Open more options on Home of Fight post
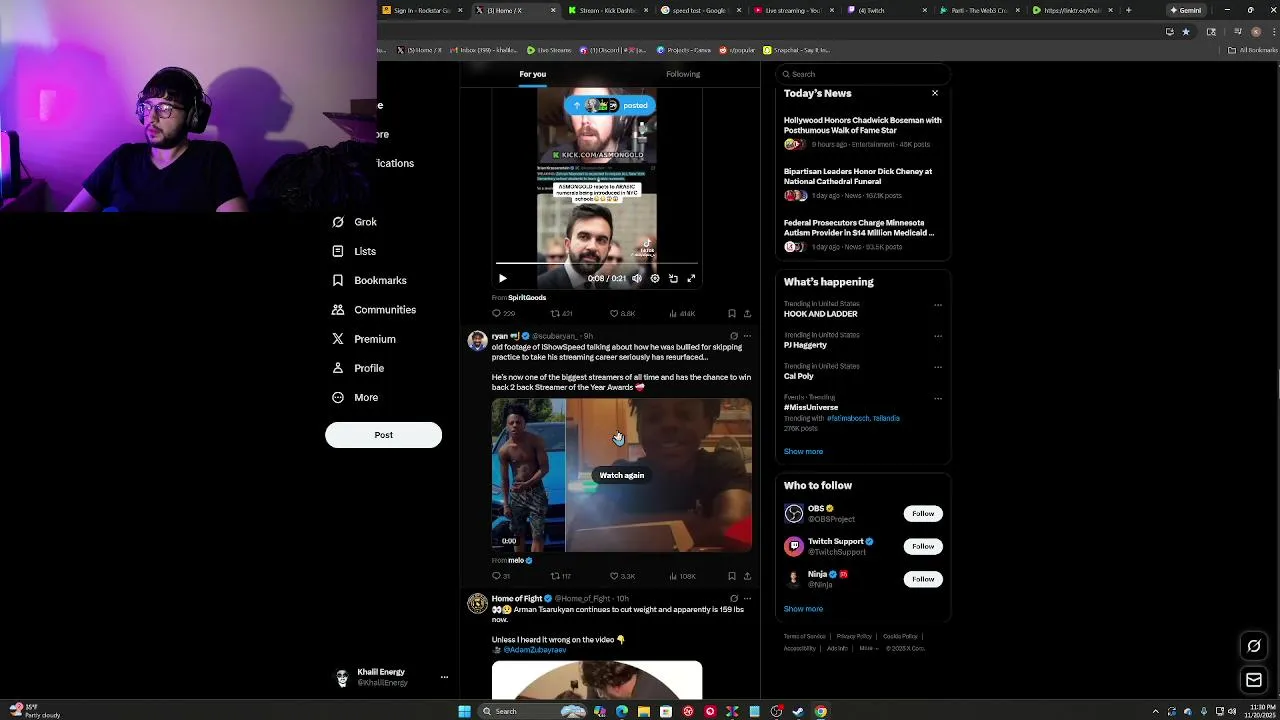The height and width of the screenshot is (720, 1280). [x=747, y=599]
